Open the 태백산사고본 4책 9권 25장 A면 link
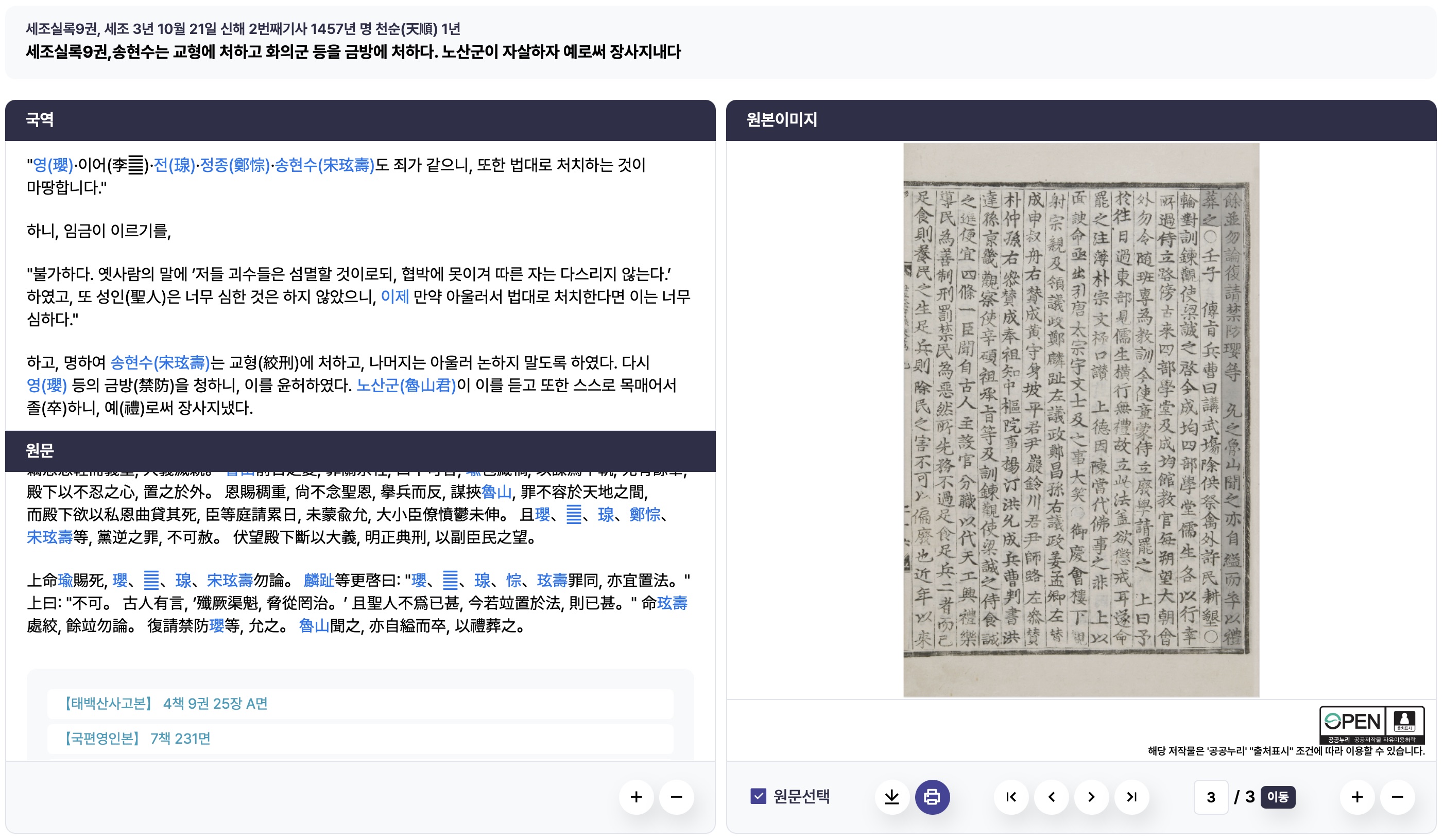This screenshot has height=840, width=1443. tap(166, 703)
